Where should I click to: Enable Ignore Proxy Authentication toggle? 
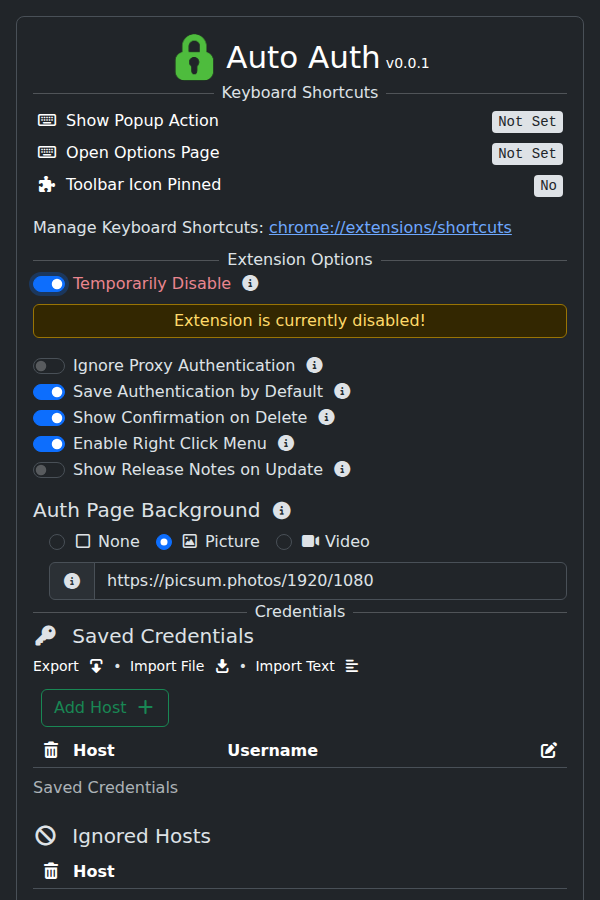(x=49, y=366)
